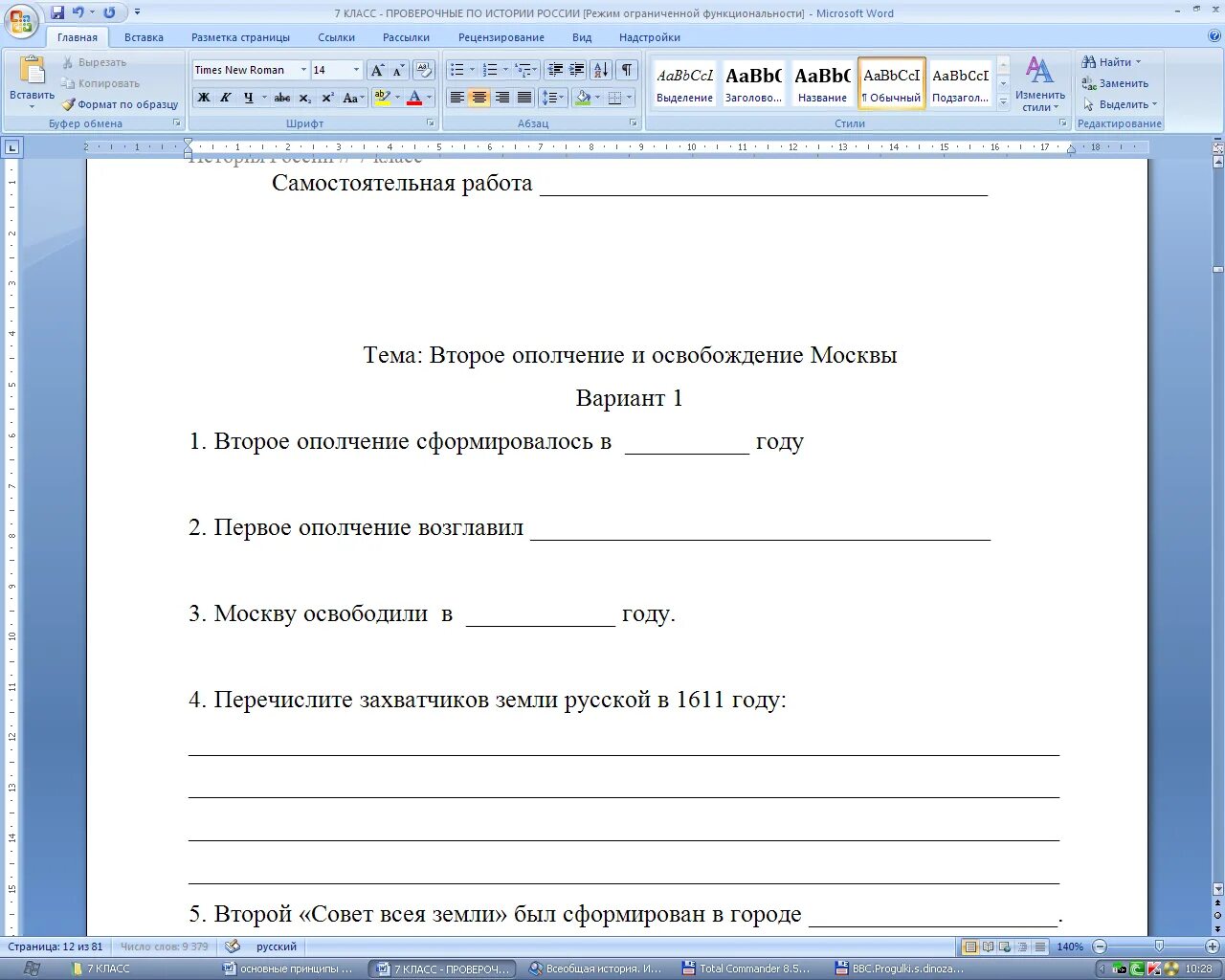The image size is (1225, 980).
Task: Toggle show paragraph marks (¶)
Action: 627,70
